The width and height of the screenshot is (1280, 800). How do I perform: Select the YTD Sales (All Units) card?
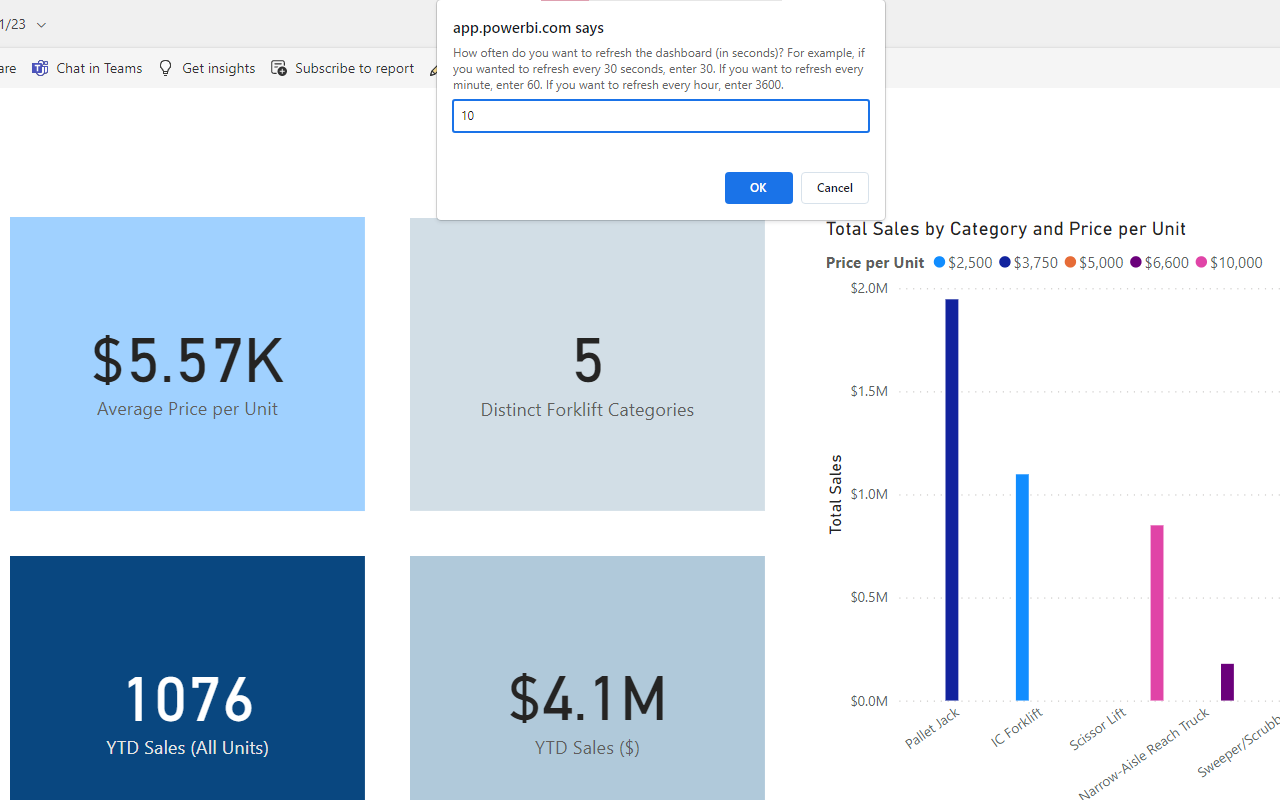(x=187, y=678)
